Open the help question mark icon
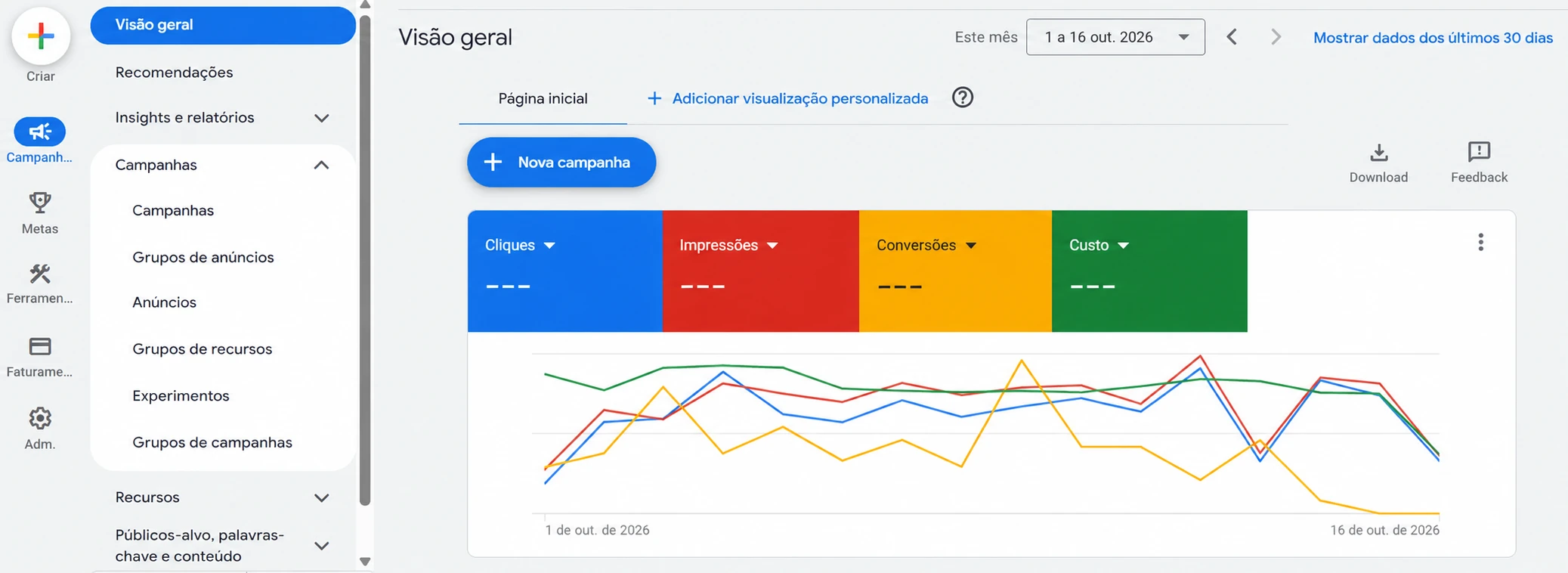The height and width of the screenshot is (573, 1568). coord(963,98)
